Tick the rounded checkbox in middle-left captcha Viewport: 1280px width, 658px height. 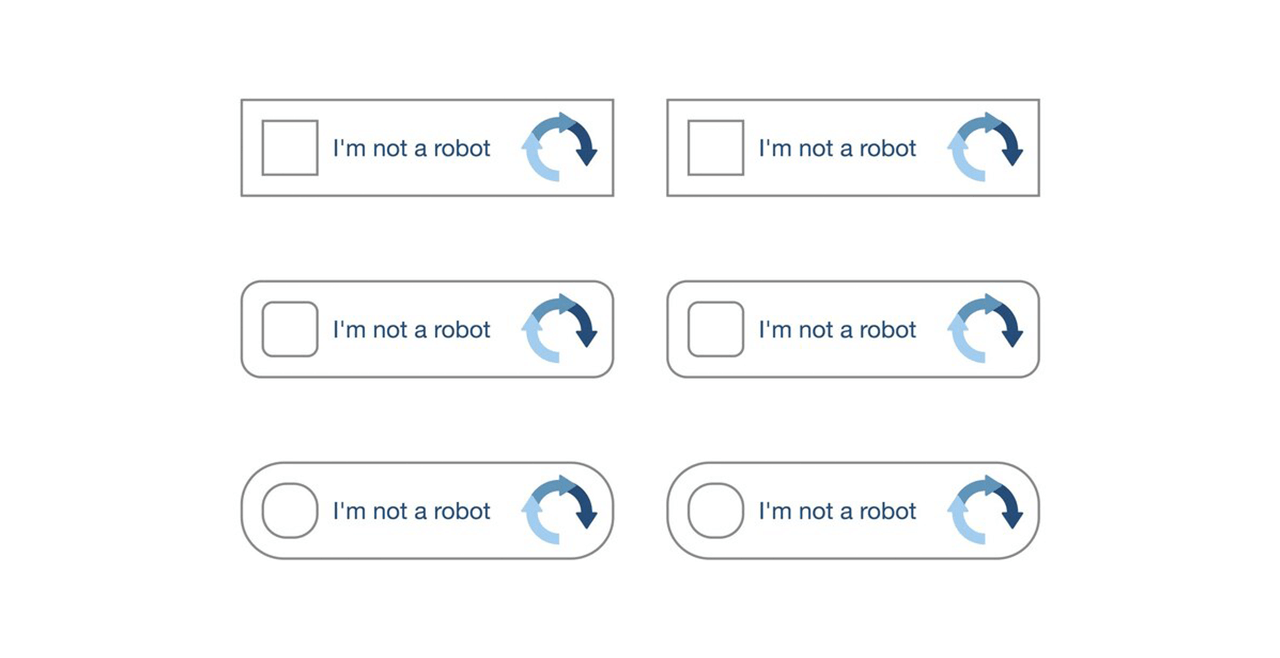[290, 329]
